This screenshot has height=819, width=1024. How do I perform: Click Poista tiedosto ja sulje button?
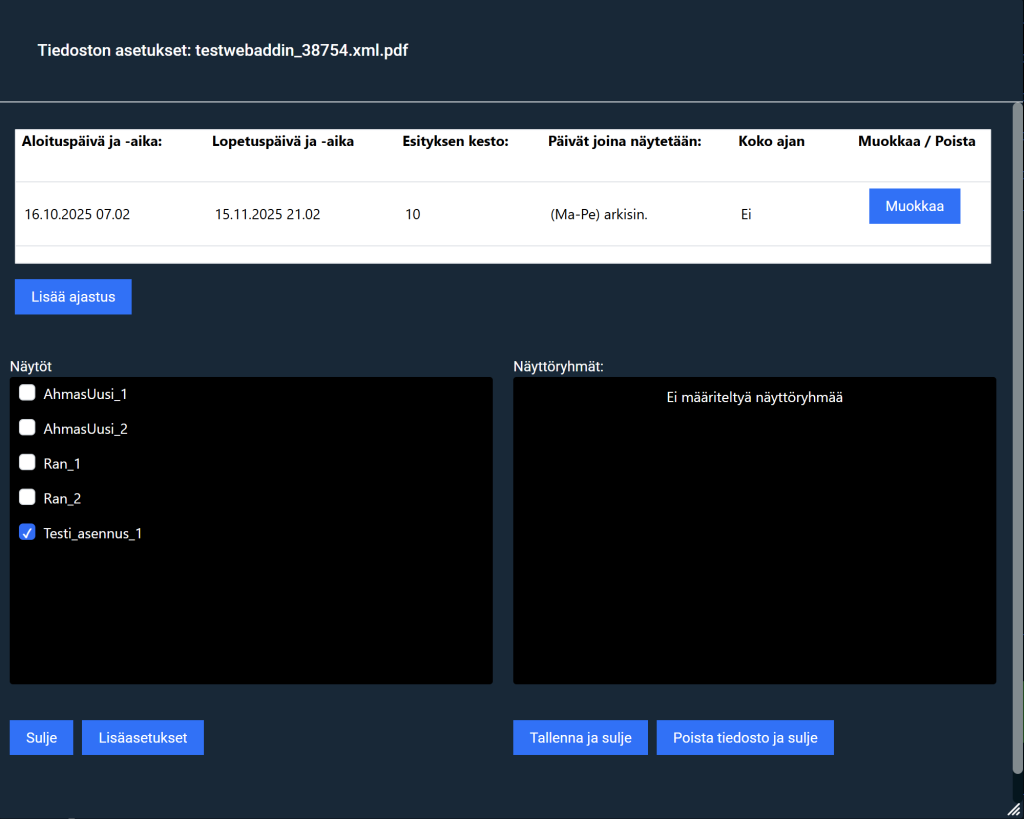point(745,738)
